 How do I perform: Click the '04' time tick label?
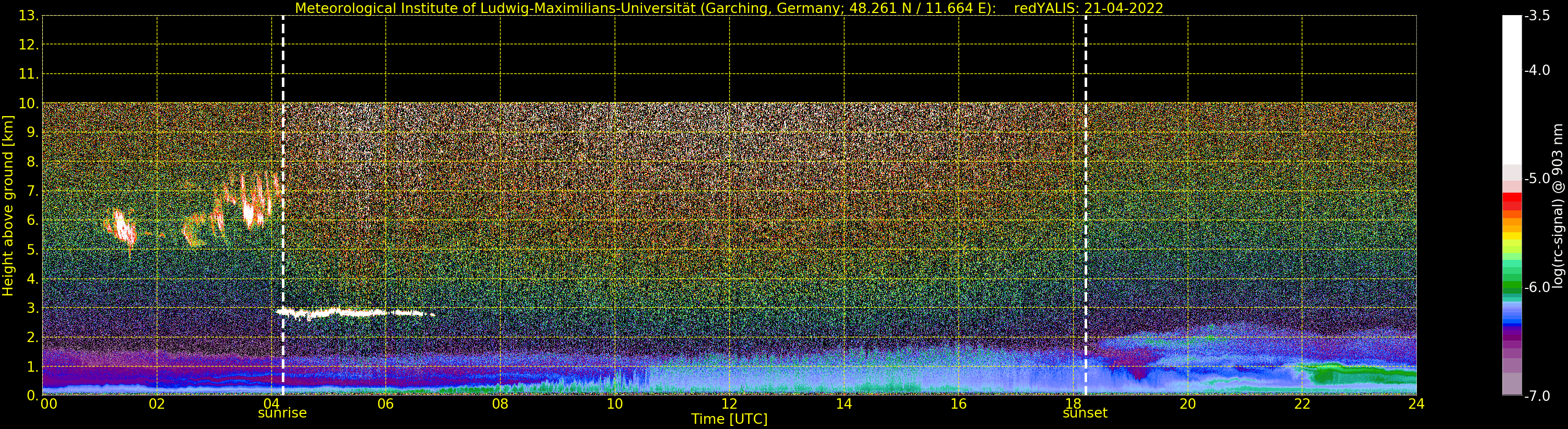click(x=271, y=404)
